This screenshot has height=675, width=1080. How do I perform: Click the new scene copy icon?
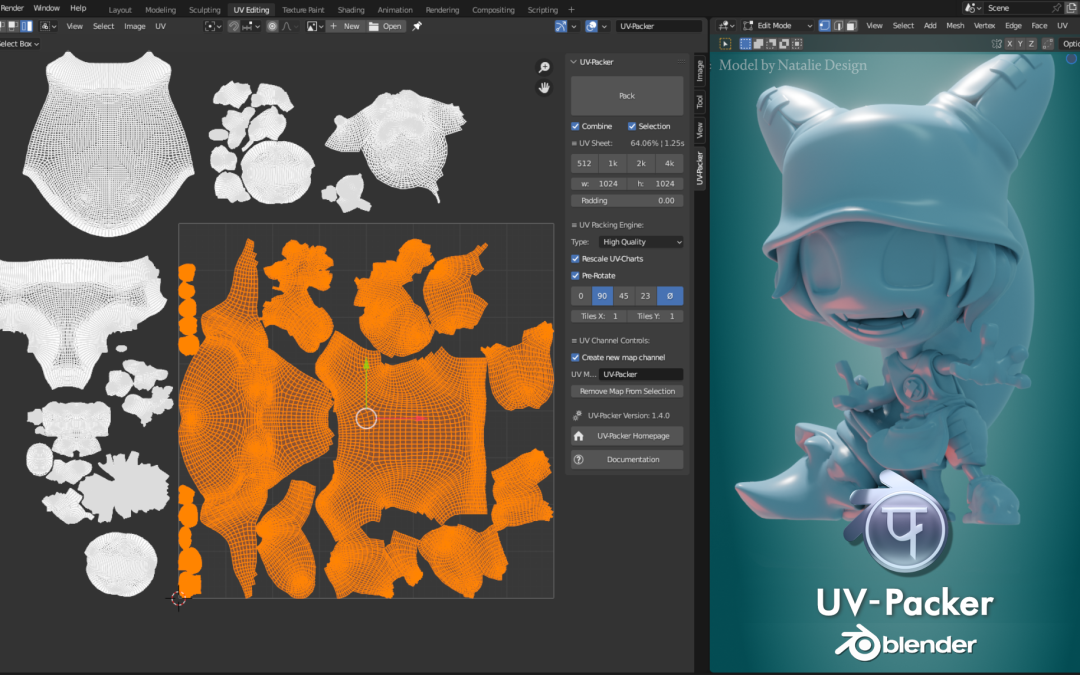[1071, 8]
